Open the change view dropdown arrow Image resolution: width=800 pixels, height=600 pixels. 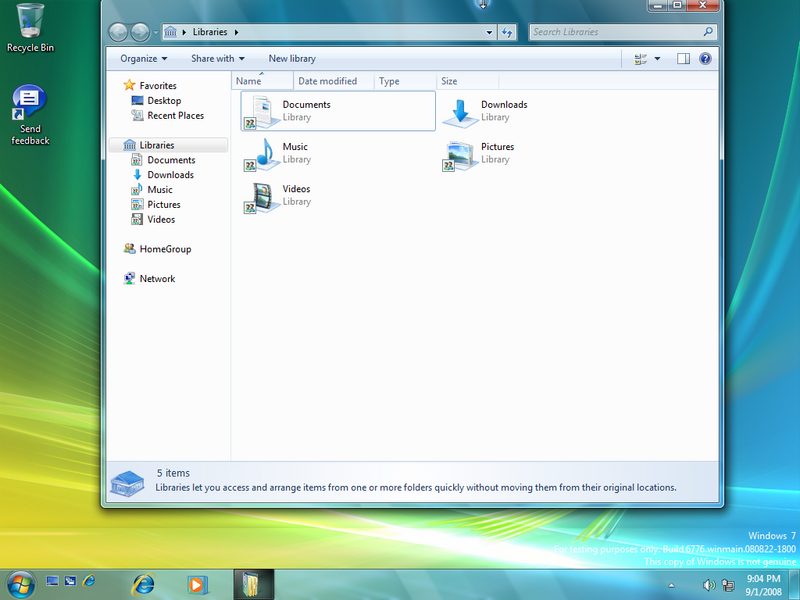coord(657,59)
